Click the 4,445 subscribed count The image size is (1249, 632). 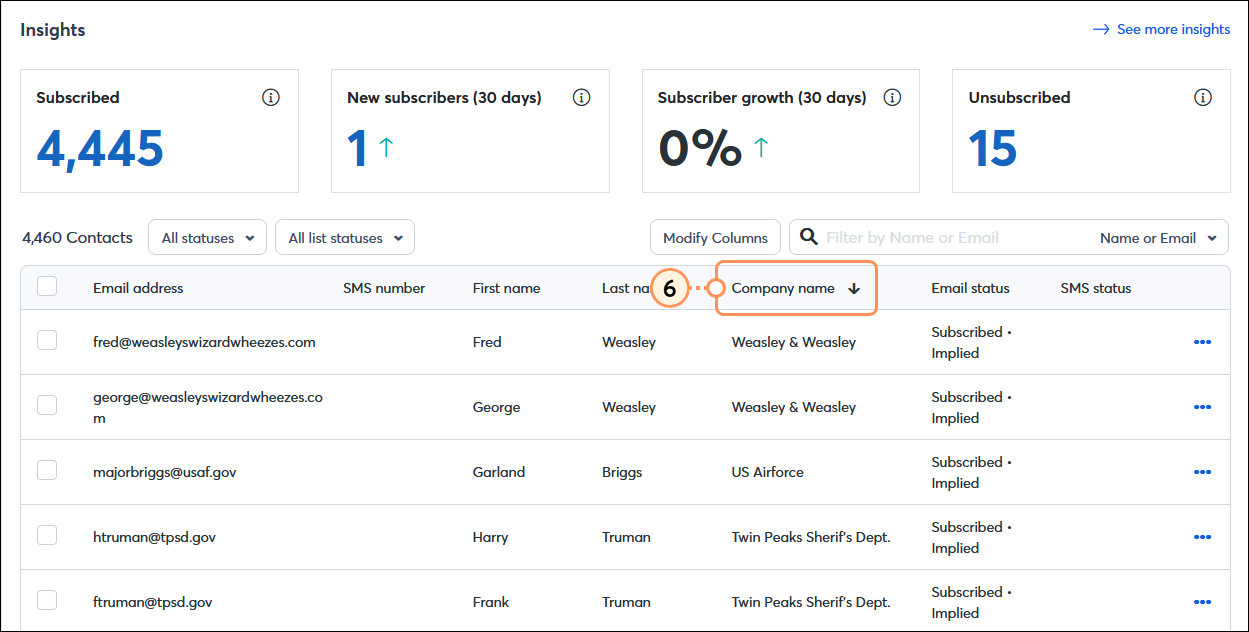click(100, 148)
